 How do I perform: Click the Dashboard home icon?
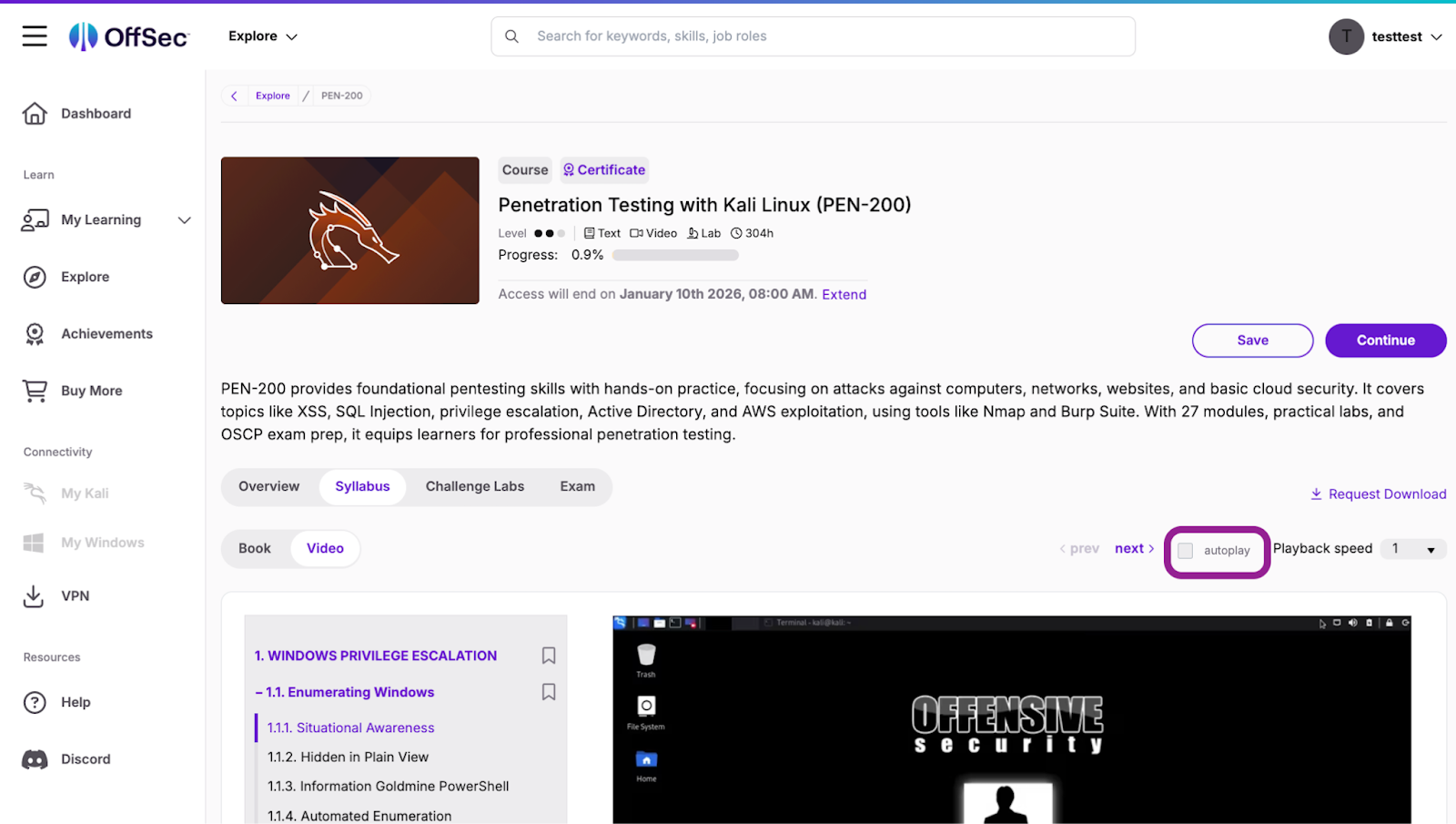point(35,113)
